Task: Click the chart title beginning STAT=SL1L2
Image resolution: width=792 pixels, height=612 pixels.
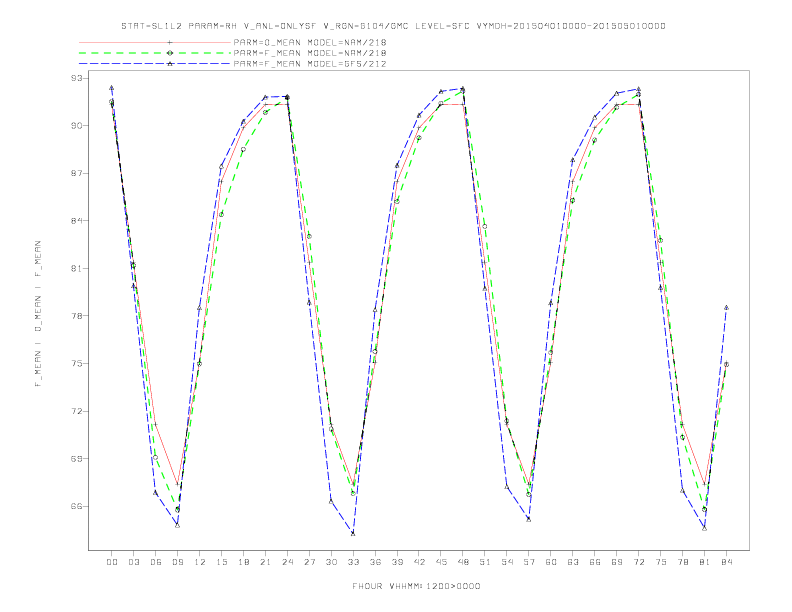Action: tap(393, 26)
